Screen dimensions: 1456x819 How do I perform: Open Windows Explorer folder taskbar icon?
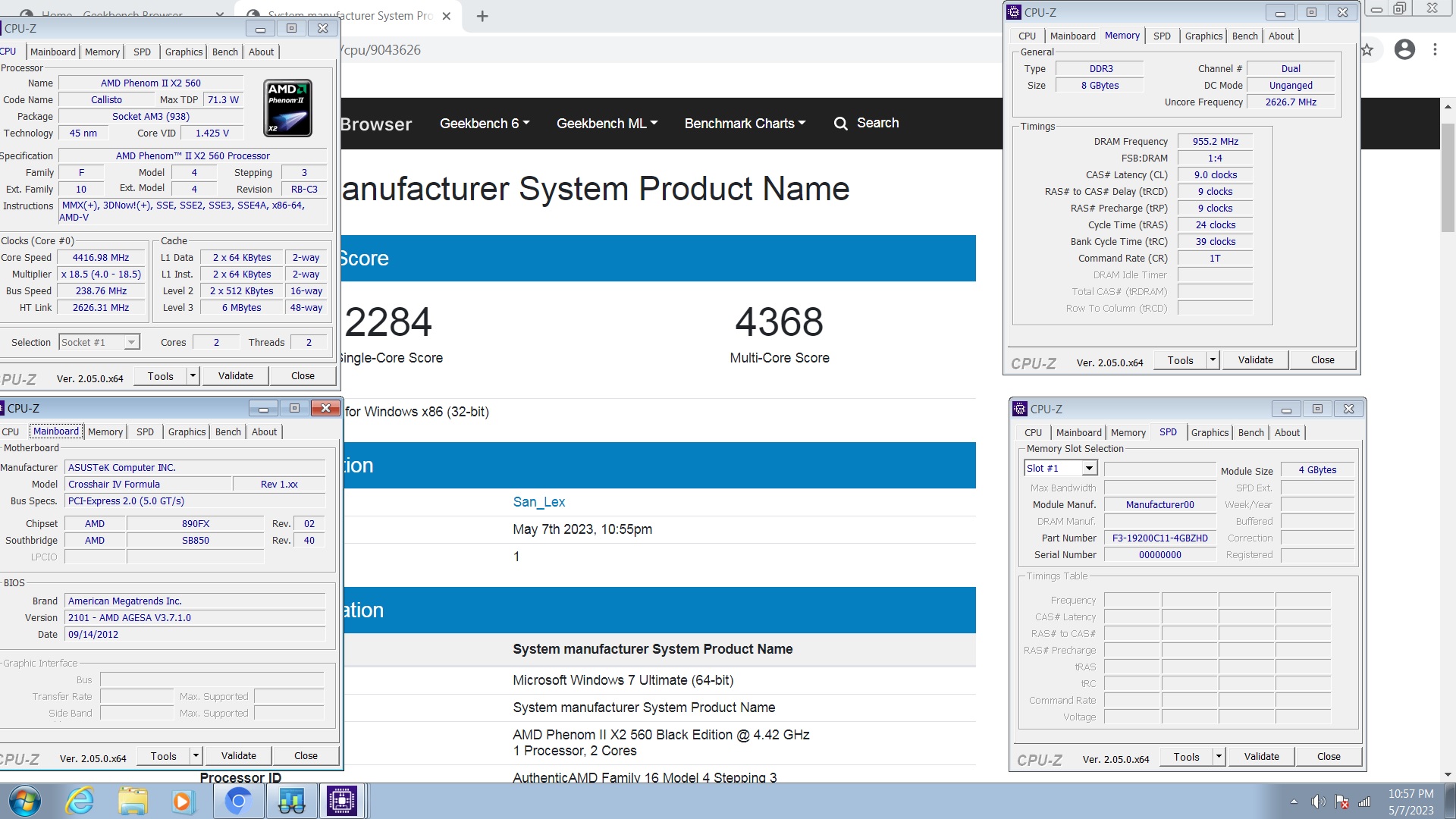point(133,802)
